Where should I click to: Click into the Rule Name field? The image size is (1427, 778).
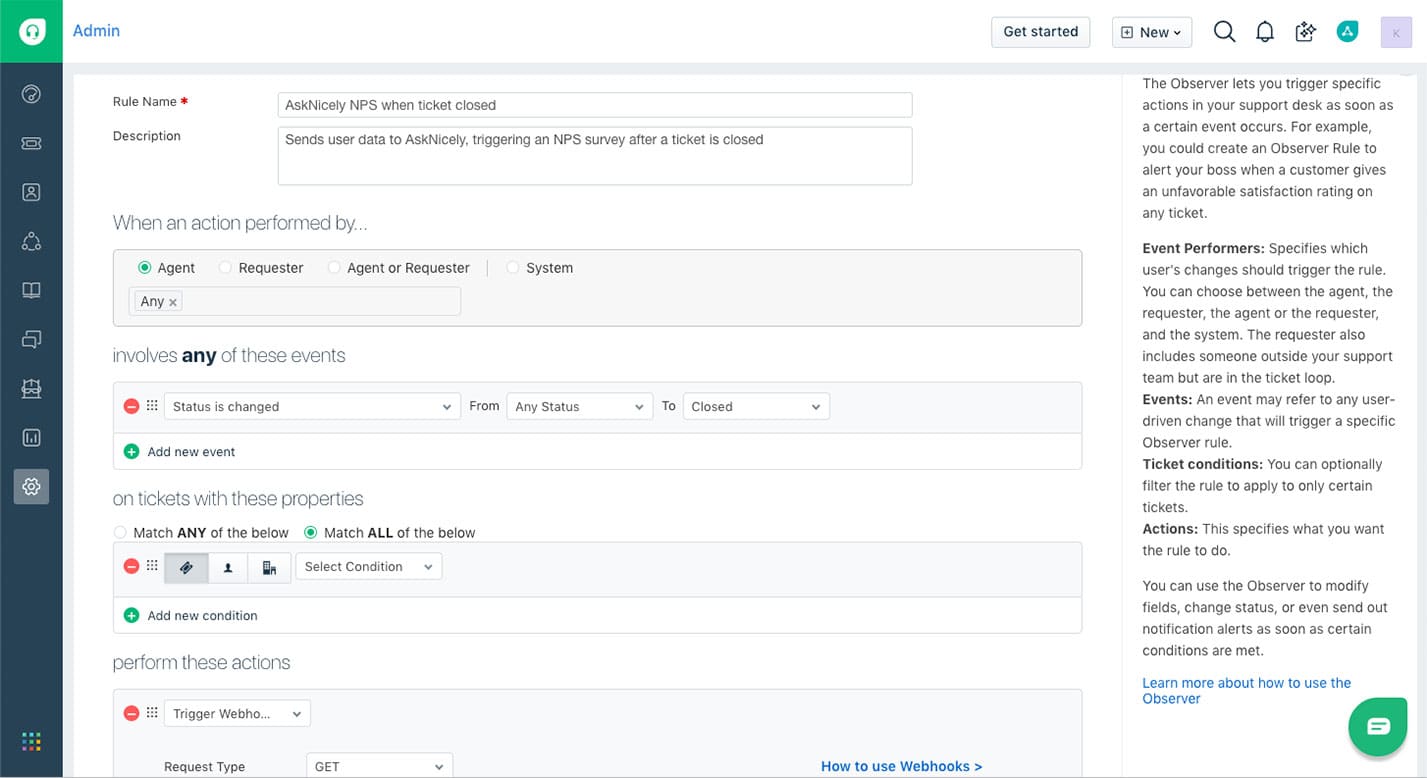(595, 105)
